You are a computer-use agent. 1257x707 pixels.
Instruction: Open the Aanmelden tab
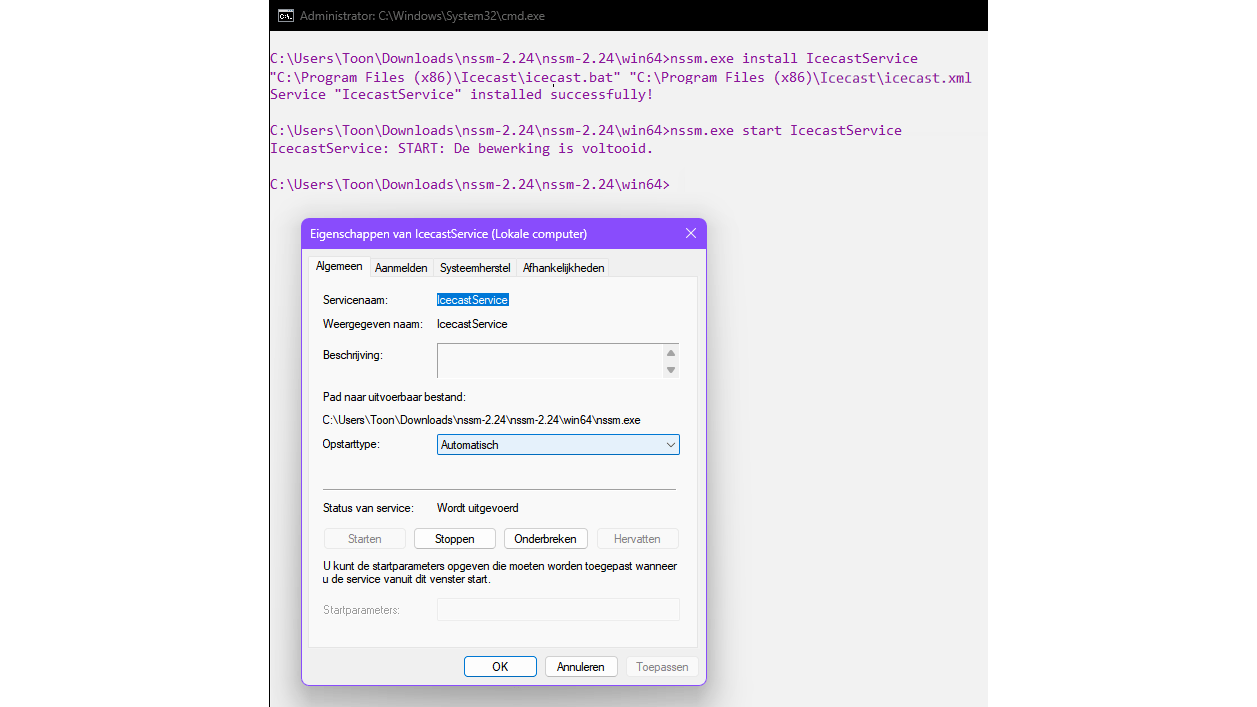pos(401,268)
